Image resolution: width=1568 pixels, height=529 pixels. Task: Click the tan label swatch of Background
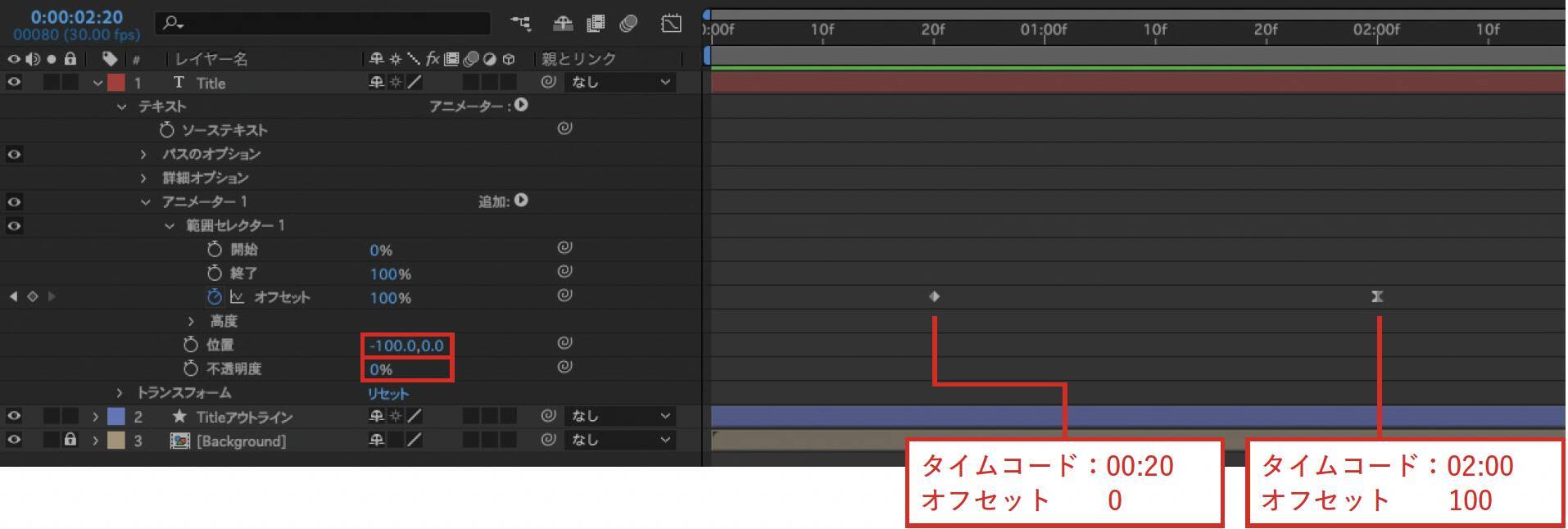pos(116,441)
